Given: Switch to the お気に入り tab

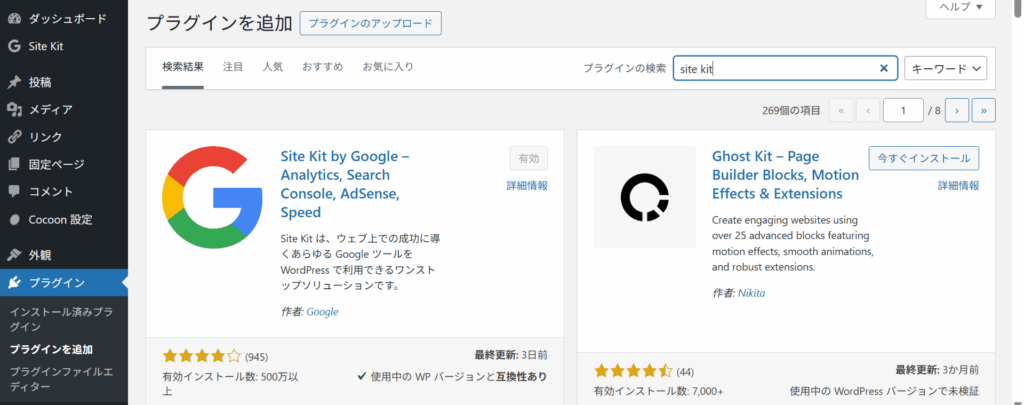Looking at the screenshot, I should point(388,67).
